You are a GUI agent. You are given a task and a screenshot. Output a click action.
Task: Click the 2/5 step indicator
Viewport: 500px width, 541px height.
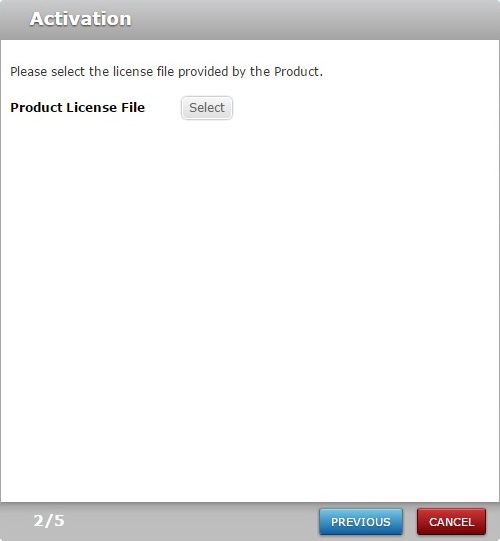(49, 521)
